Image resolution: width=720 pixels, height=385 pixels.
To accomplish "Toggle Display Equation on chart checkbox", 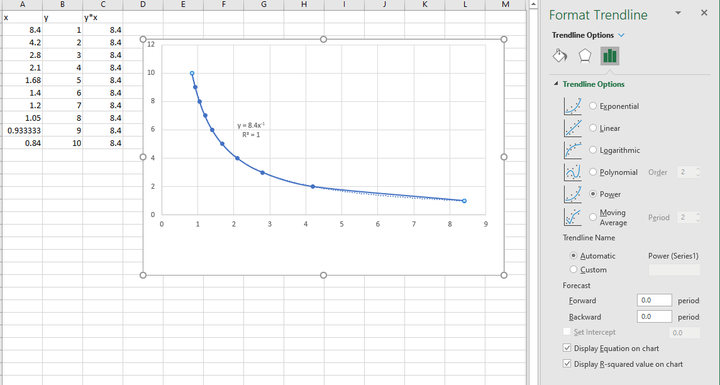I will 567,348.
